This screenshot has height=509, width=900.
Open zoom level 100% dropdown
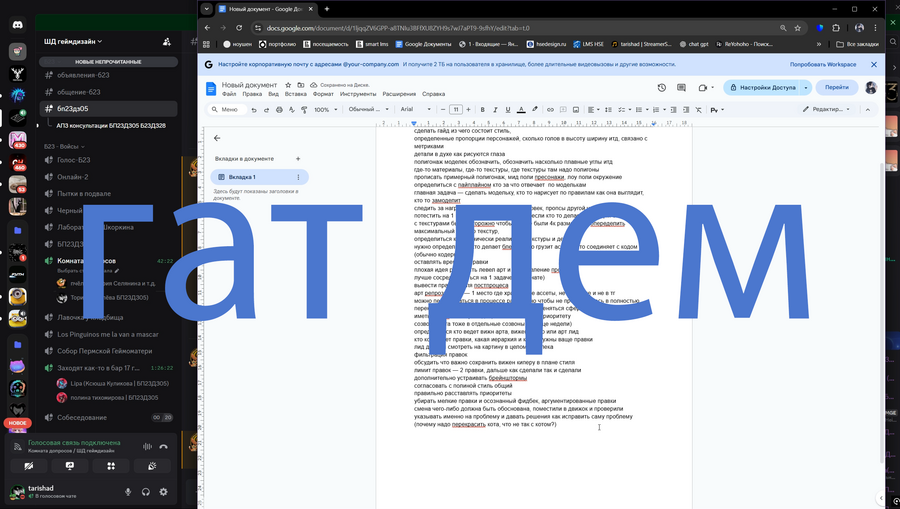325,110
